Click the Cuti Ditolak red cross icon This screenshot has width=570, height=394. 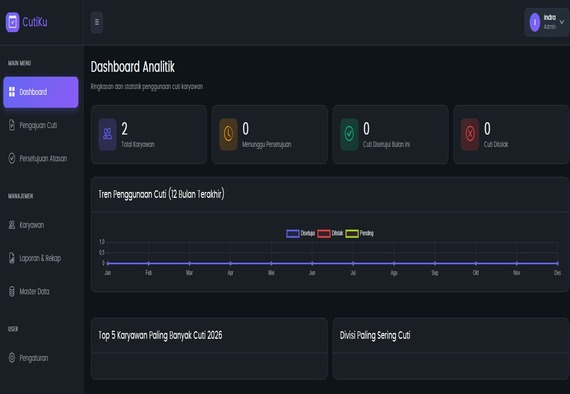[470, 134]
